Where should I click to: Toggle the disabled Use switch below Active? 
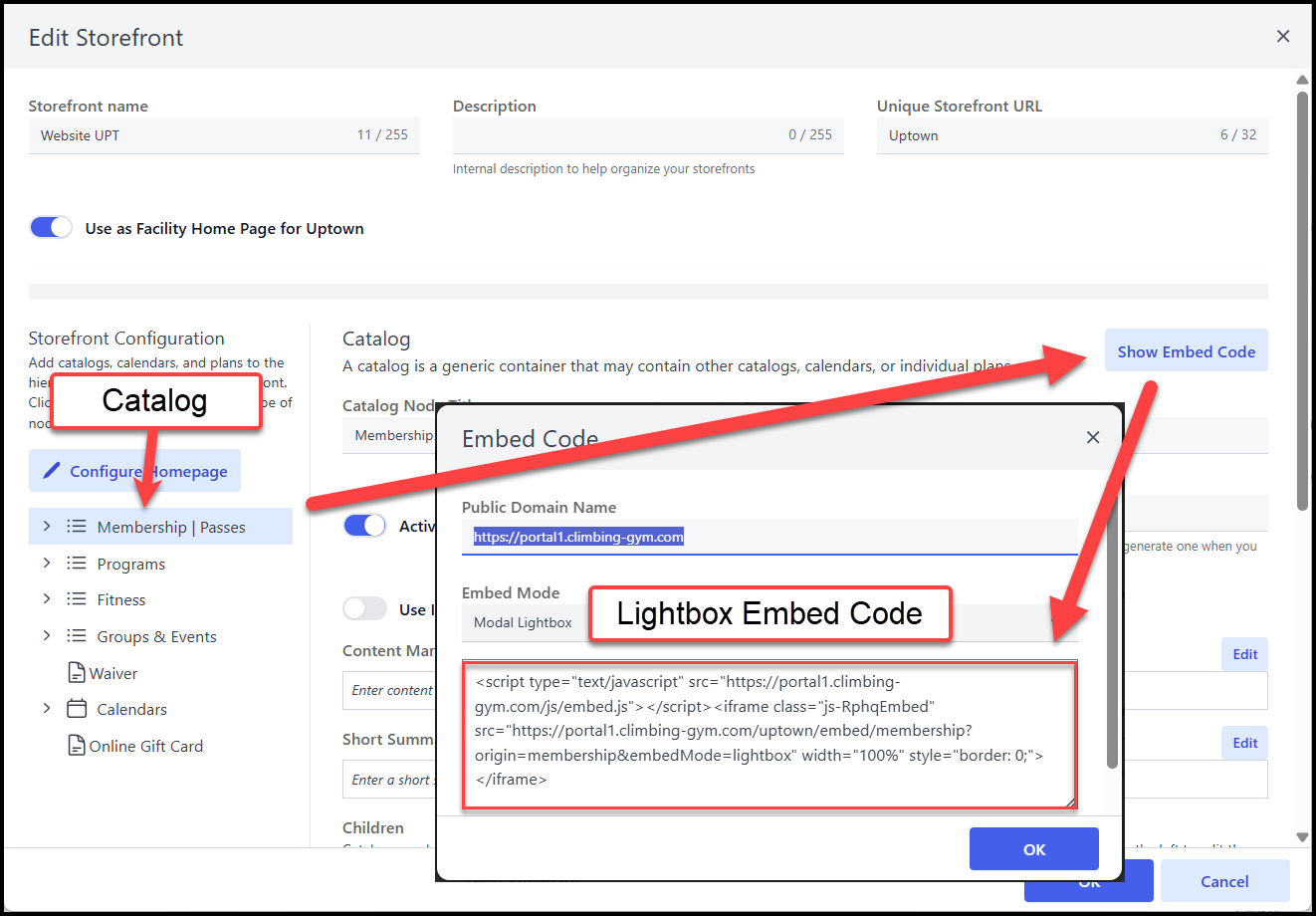364,609
